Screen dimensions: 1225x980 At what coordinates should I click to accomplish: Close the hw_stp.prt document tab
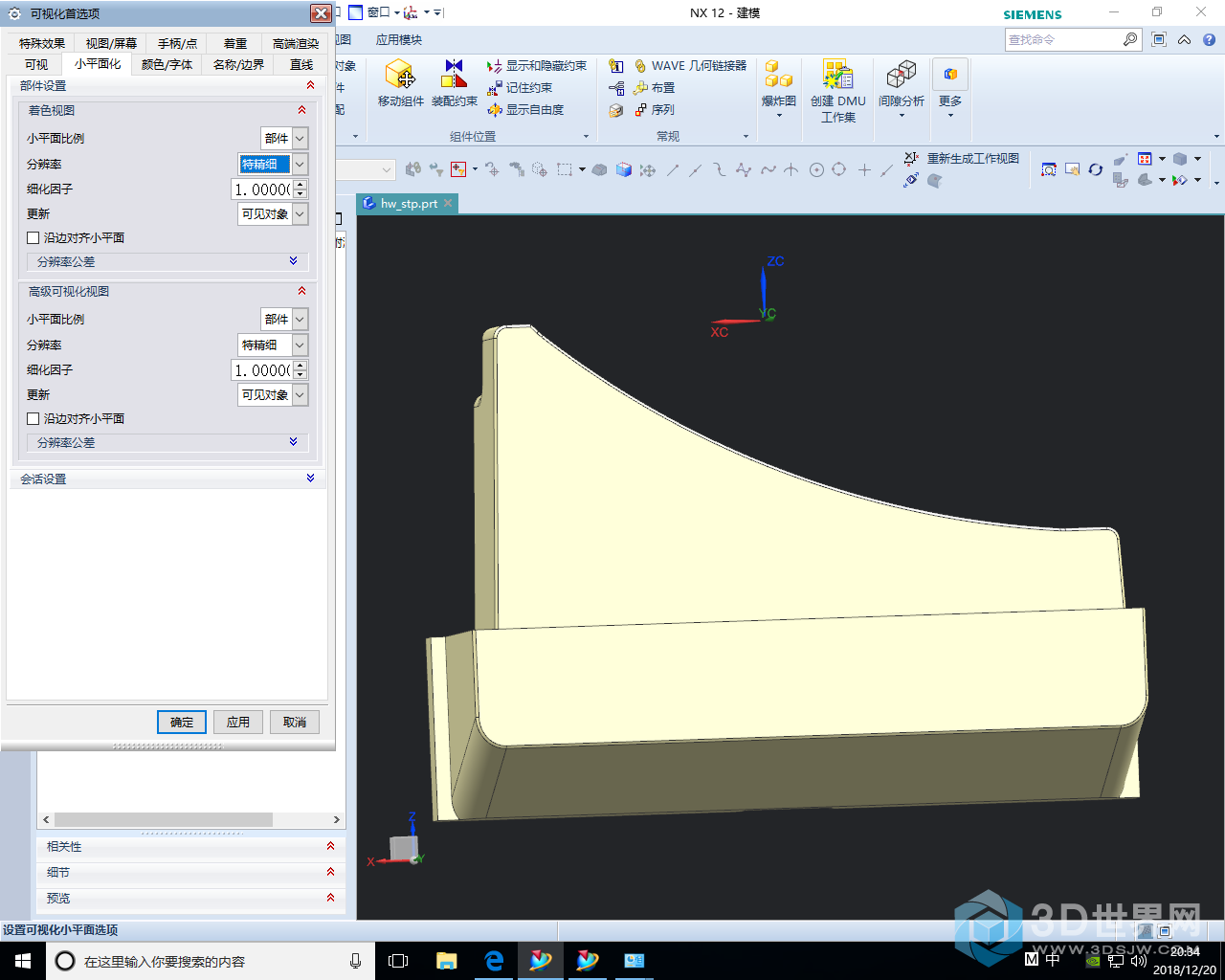click(448, 204)
